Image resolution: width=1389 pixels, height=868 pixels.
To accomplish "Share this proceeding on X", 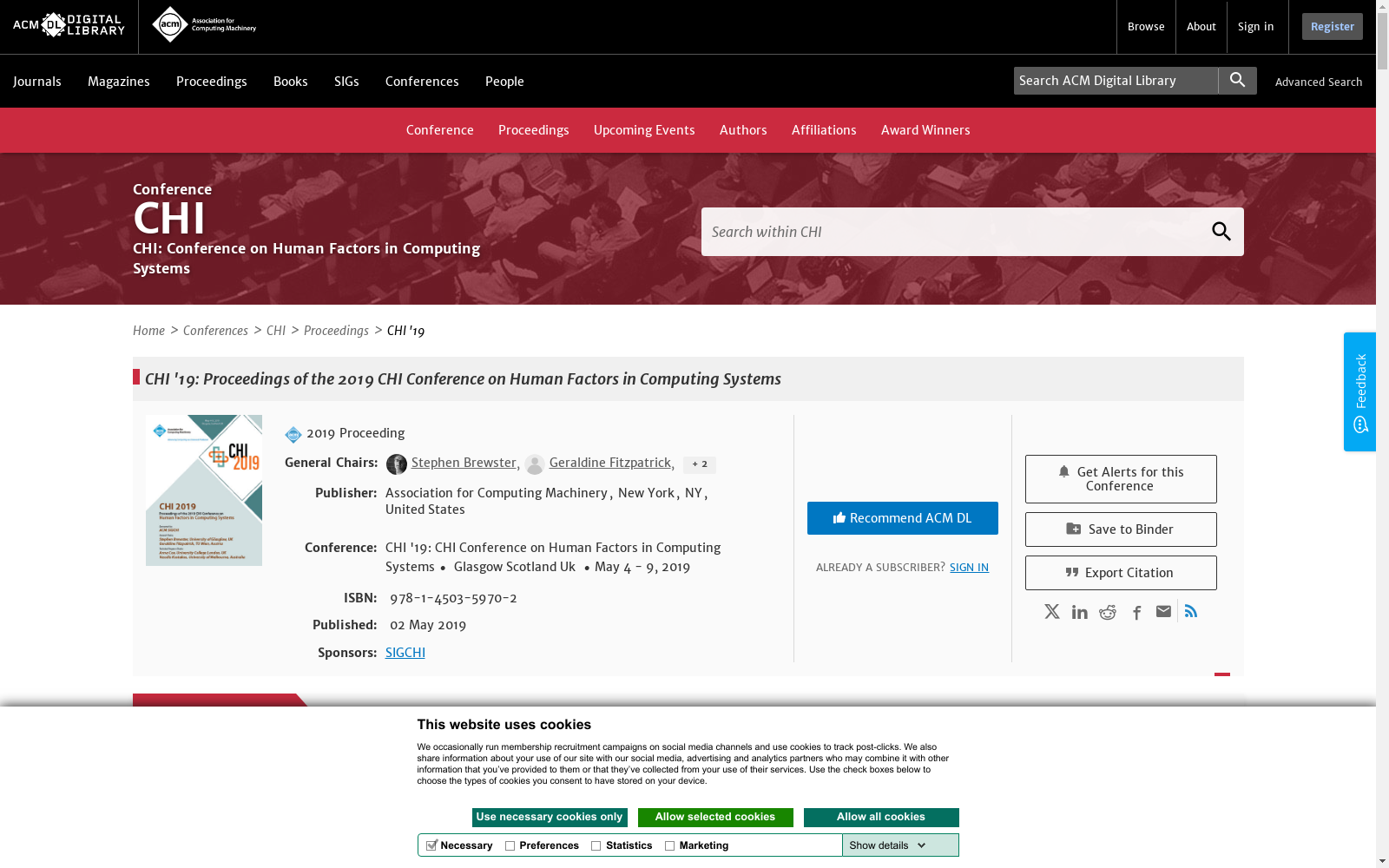I will [x=1052, y=612].
